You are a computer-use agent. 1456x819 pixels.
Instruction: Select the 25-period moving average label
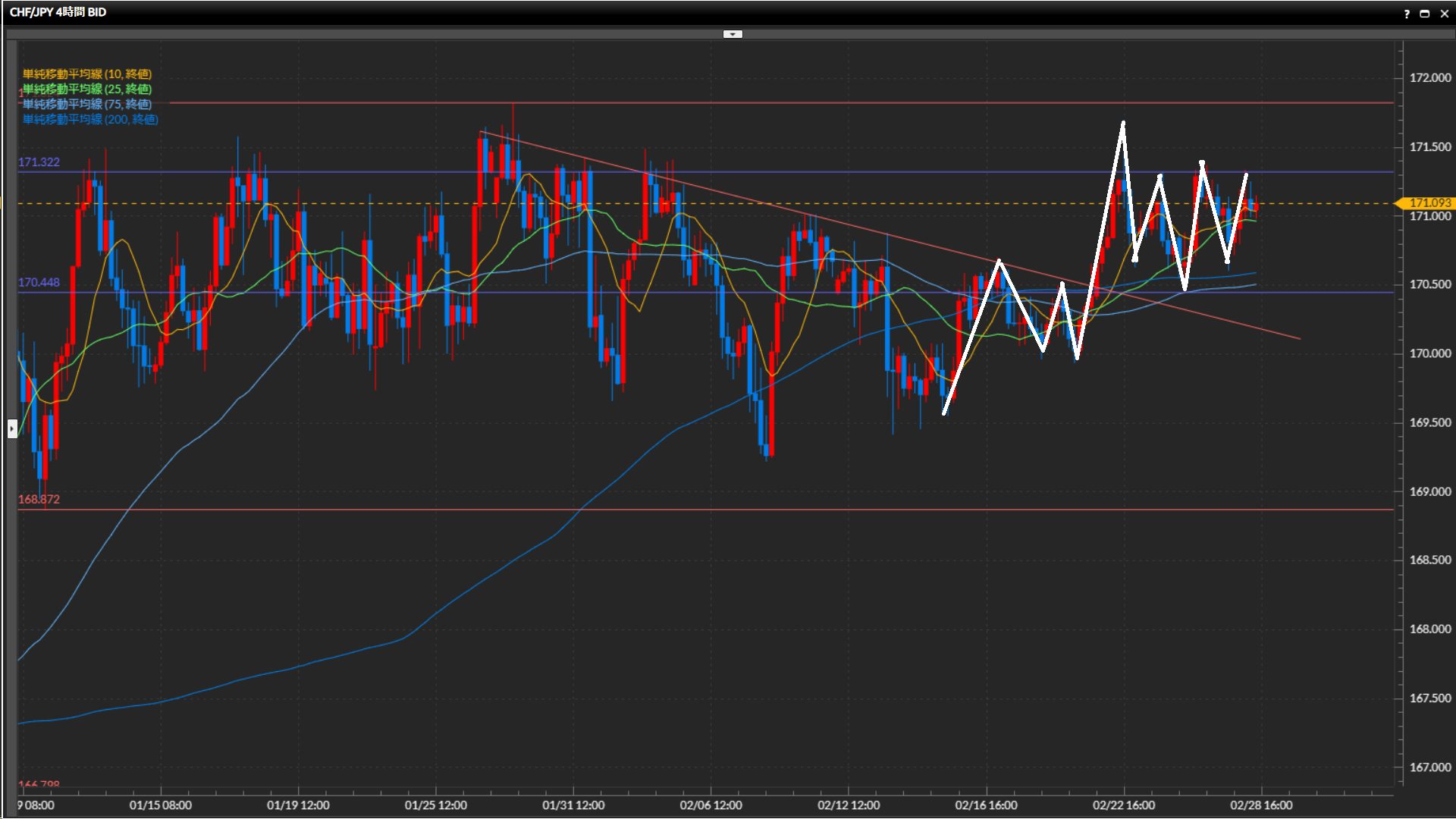pos(86,89)
